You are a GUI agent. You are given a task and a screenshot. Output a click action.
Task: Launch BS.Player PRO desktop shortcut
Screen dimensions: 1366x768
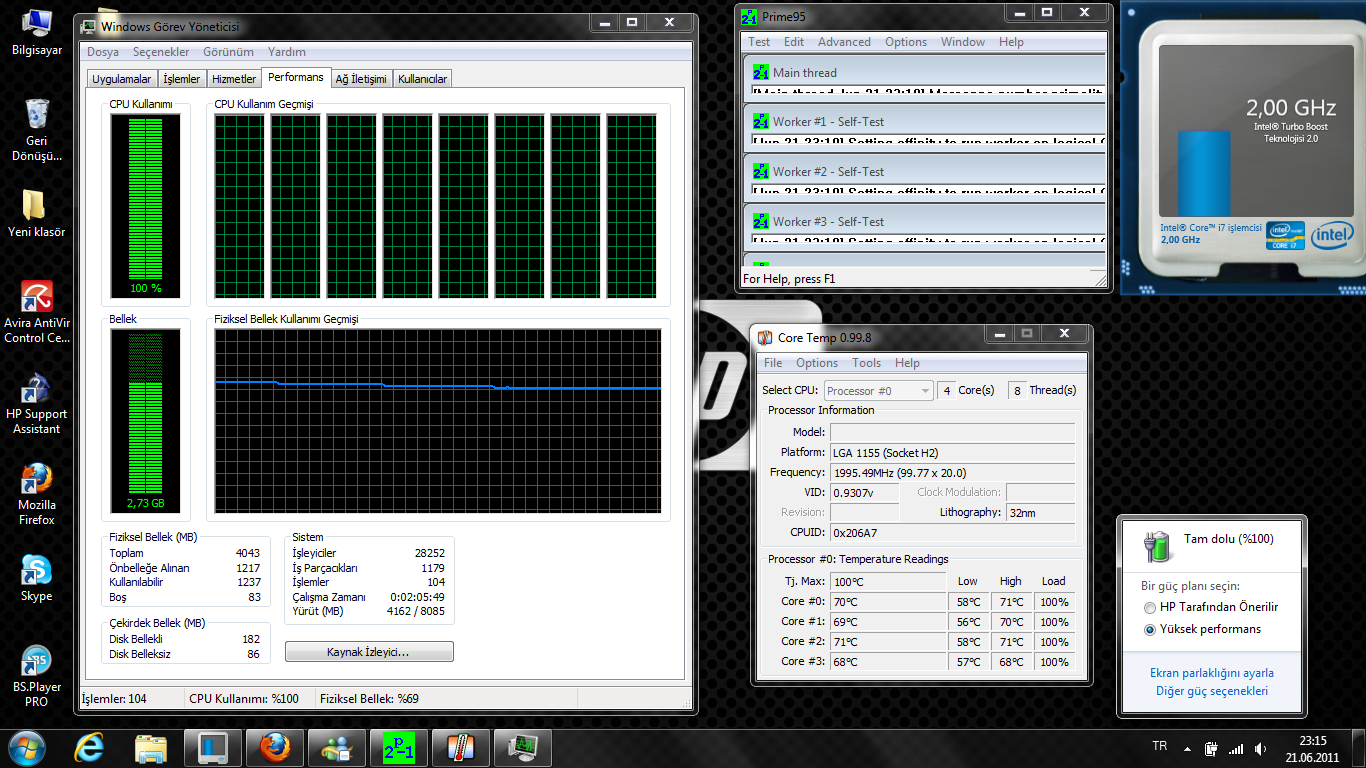(x=37, y=676)
